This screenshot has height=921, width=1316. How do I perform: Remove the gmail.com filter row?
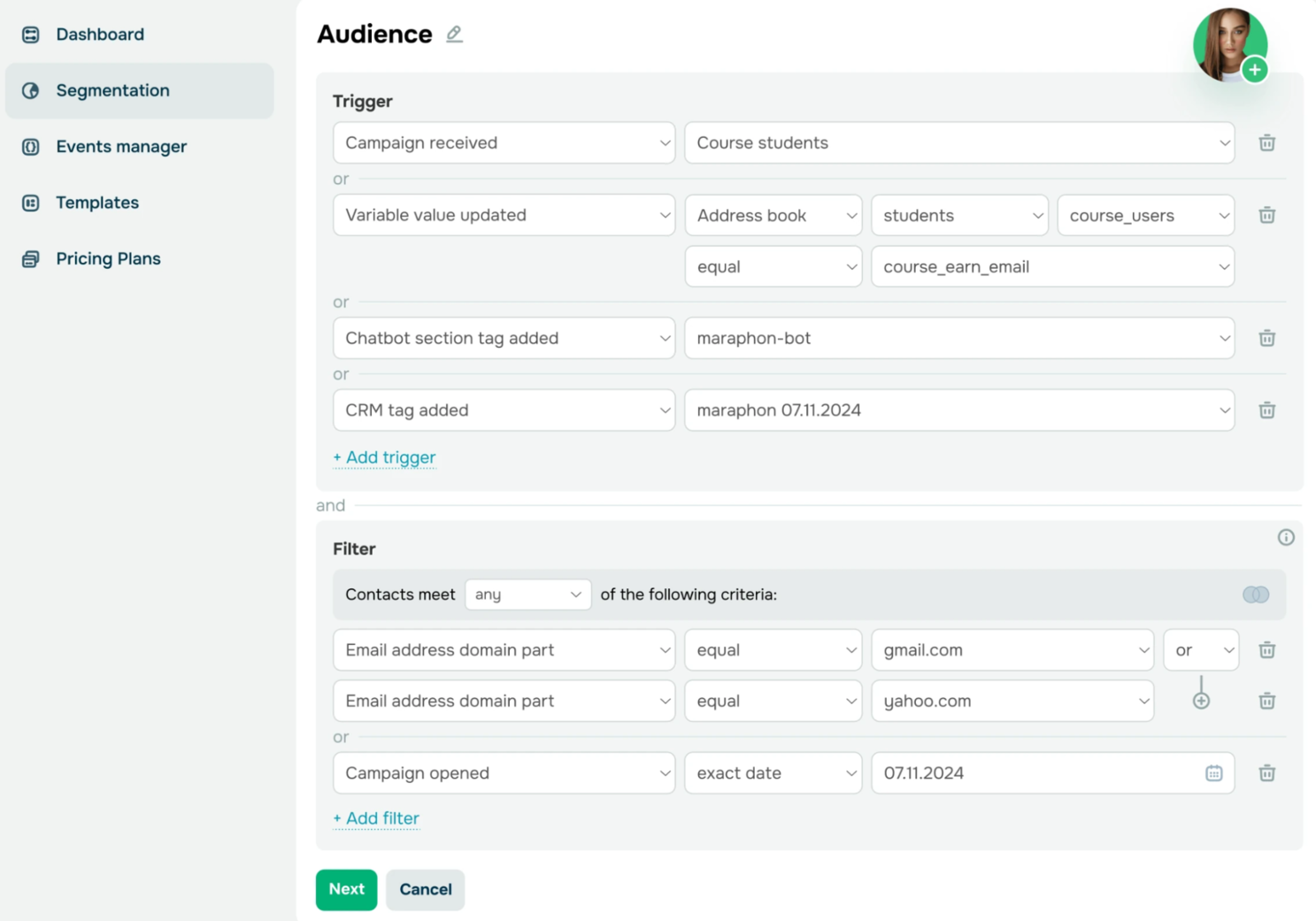[x=1266, y=649]
